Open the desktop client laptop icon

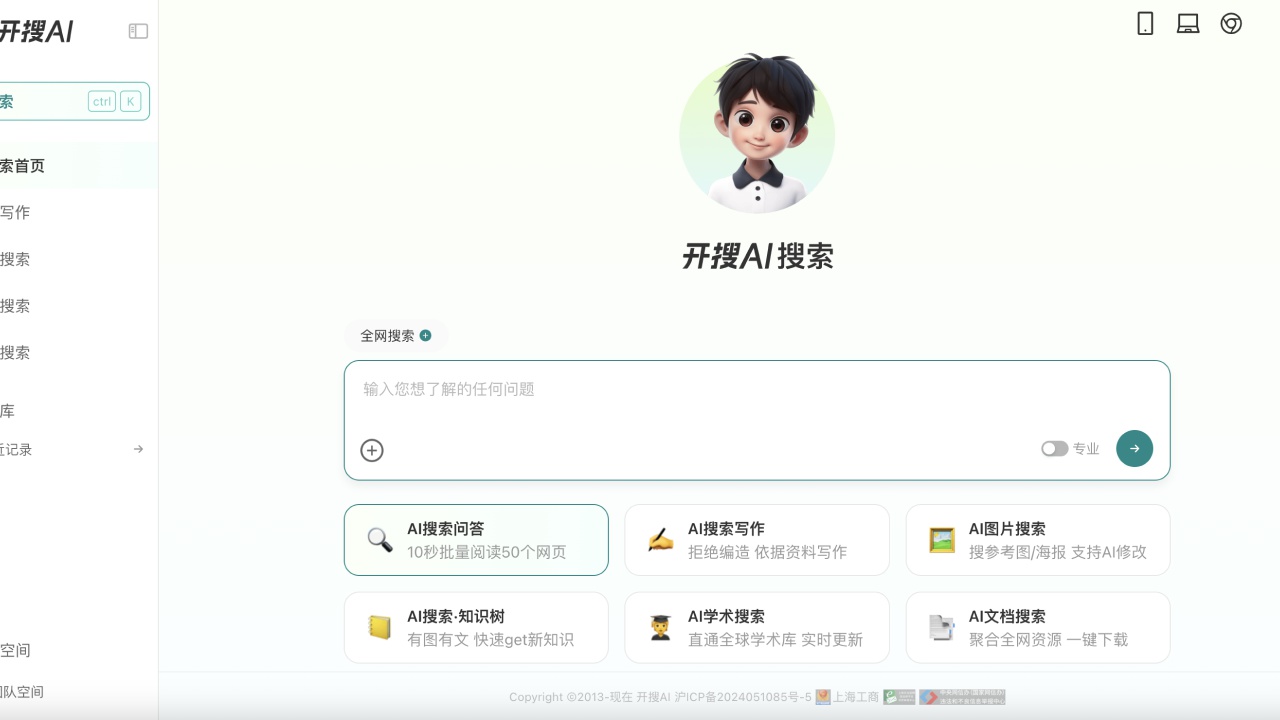tap(1188, 24)
